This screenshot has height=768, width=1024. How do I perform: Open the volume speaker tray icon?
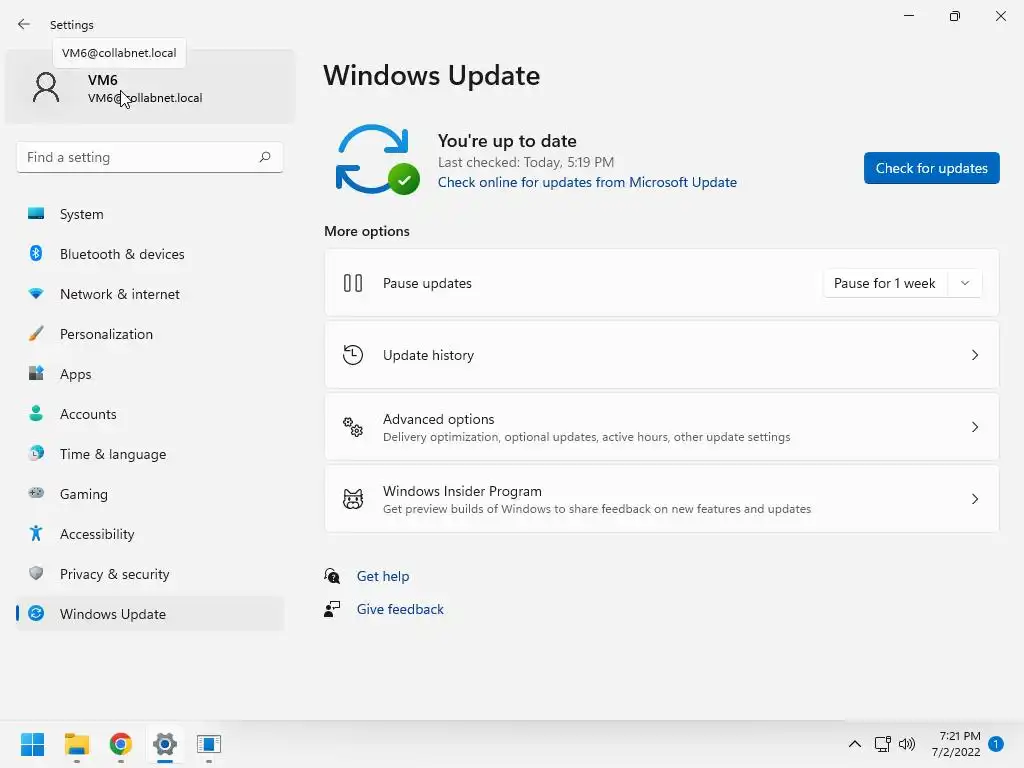coord(906,743)
